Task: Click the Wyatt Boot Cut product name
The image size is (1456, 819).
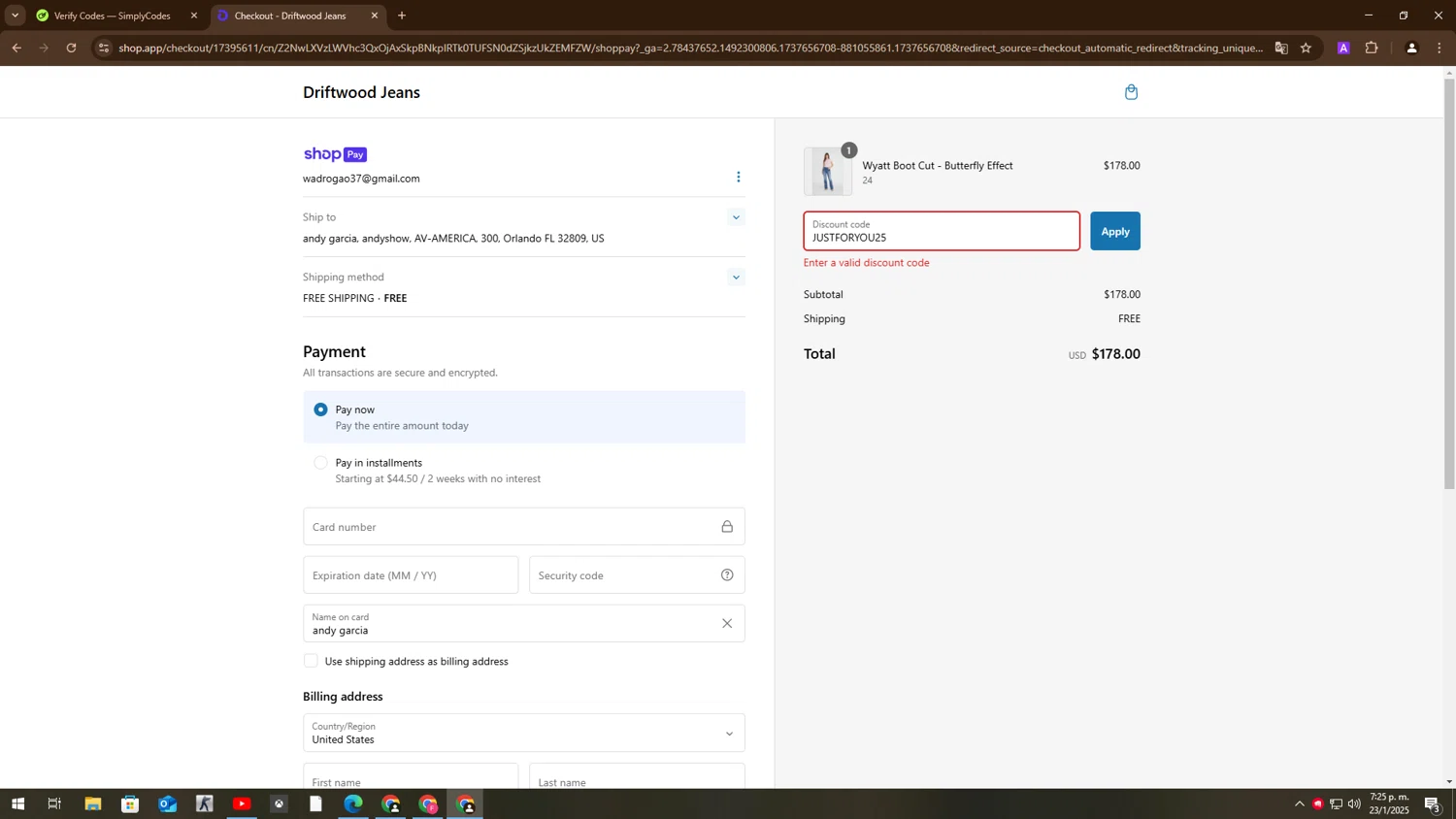Action: click(x=938, y=166)
